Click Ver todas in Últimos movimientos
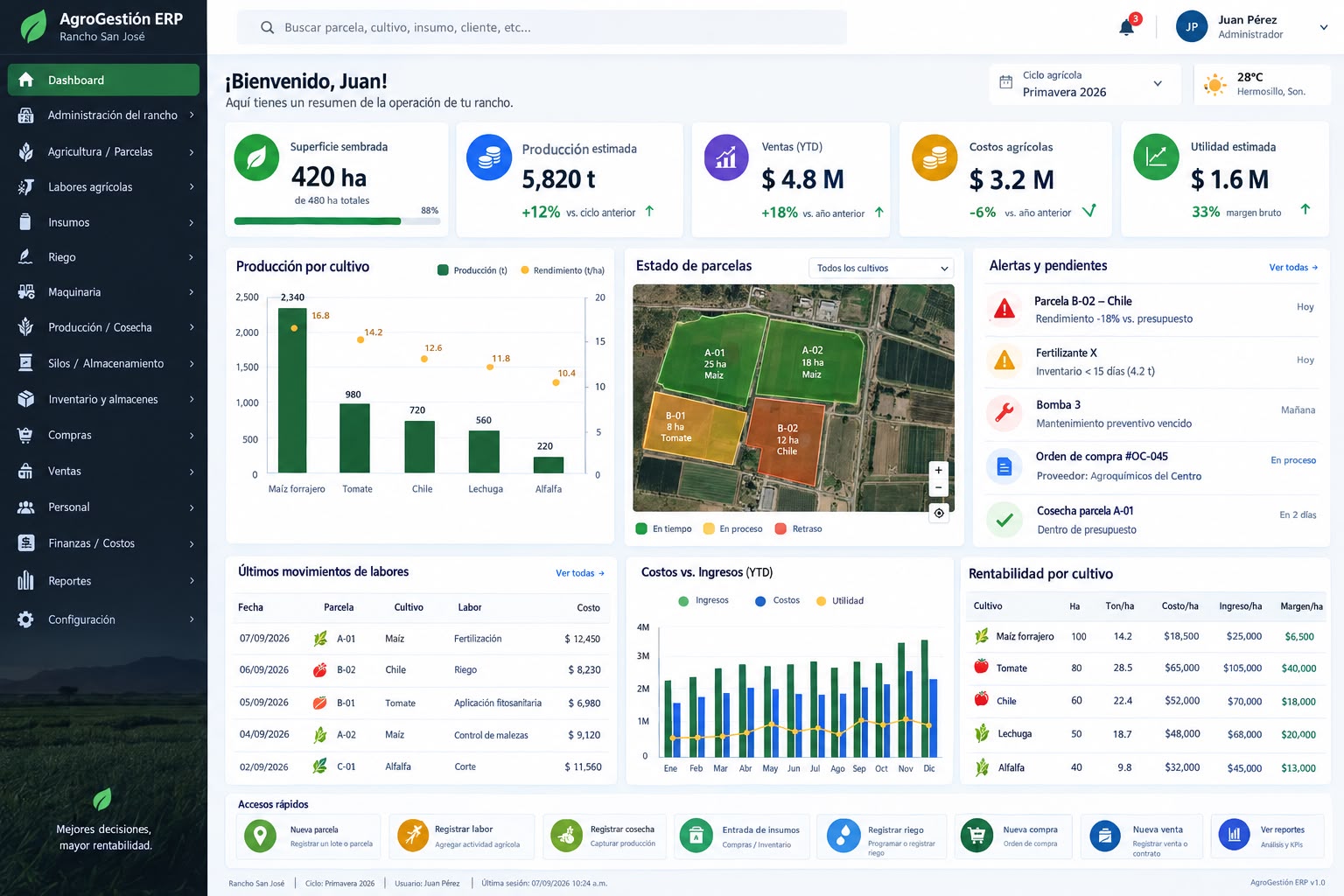Screen dimensions: 1344x896 580,573
